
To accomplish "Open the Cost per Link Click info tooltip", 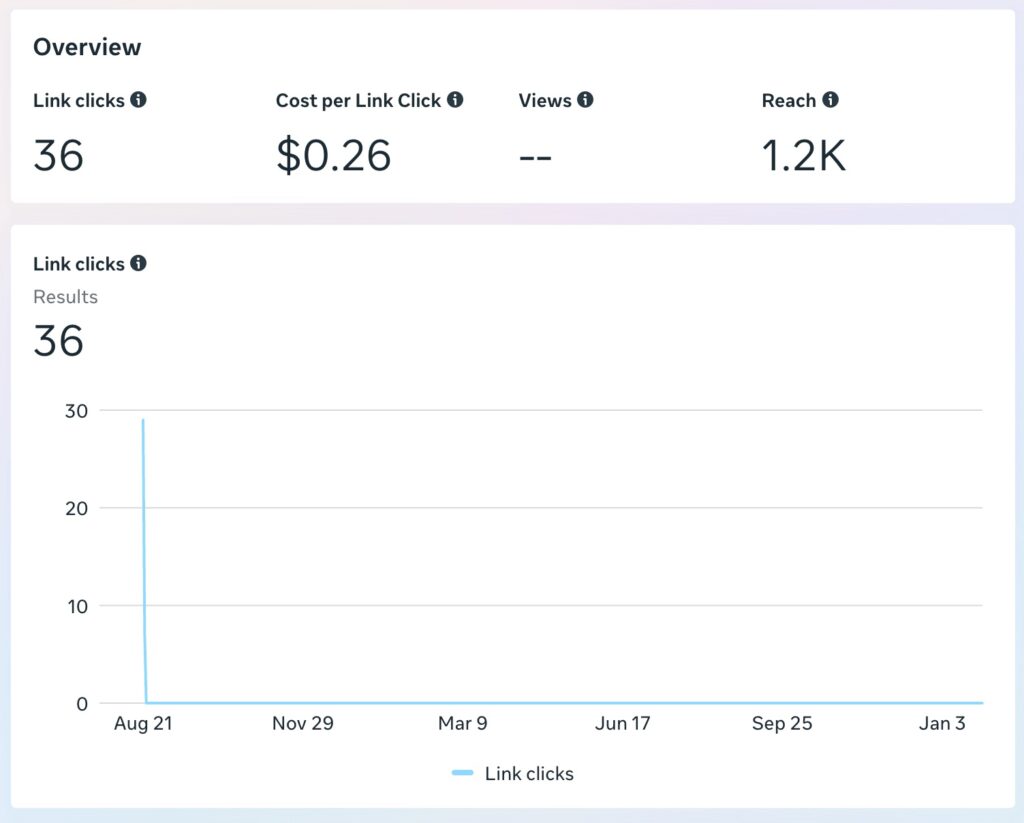I will pos(455,100).
